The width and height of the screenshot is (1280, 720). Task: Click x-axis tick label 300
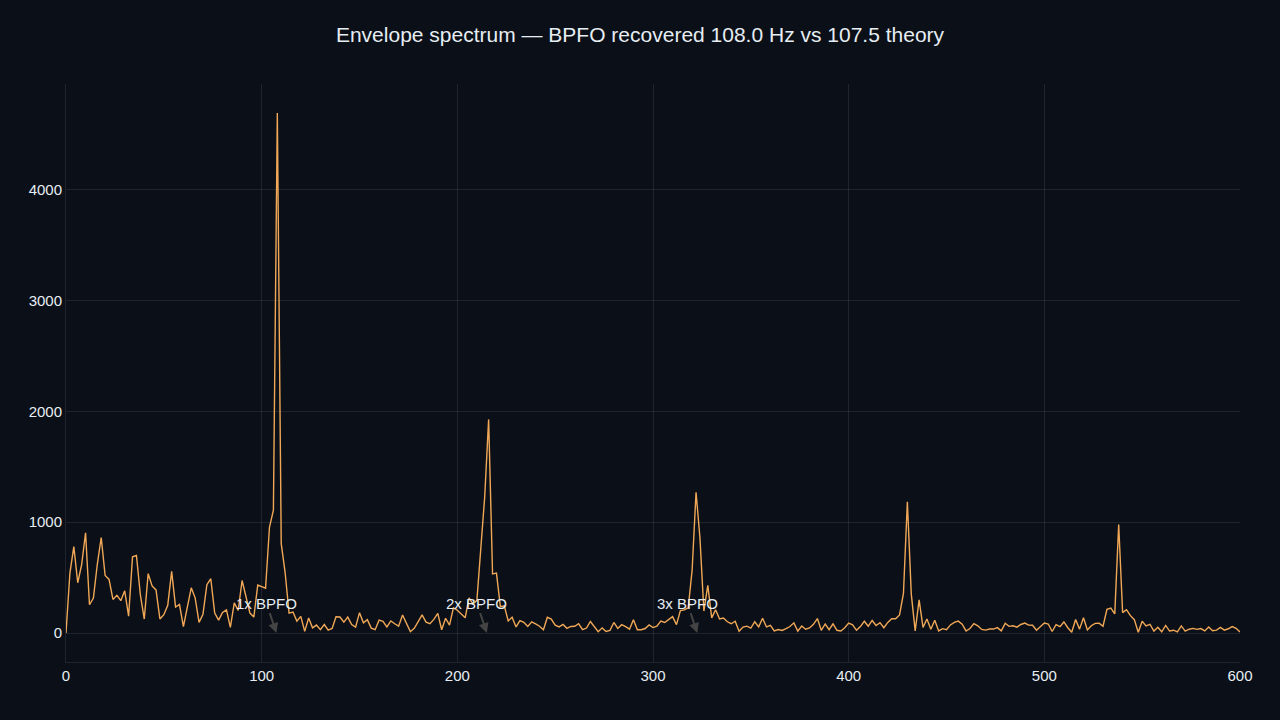tap(653, 677)
